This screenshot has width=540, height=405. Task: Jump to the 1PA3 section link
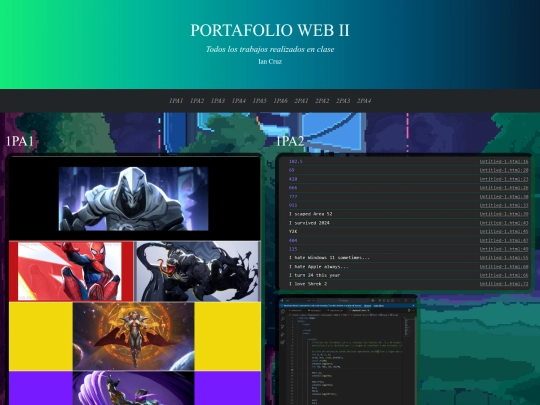[218, 101]
